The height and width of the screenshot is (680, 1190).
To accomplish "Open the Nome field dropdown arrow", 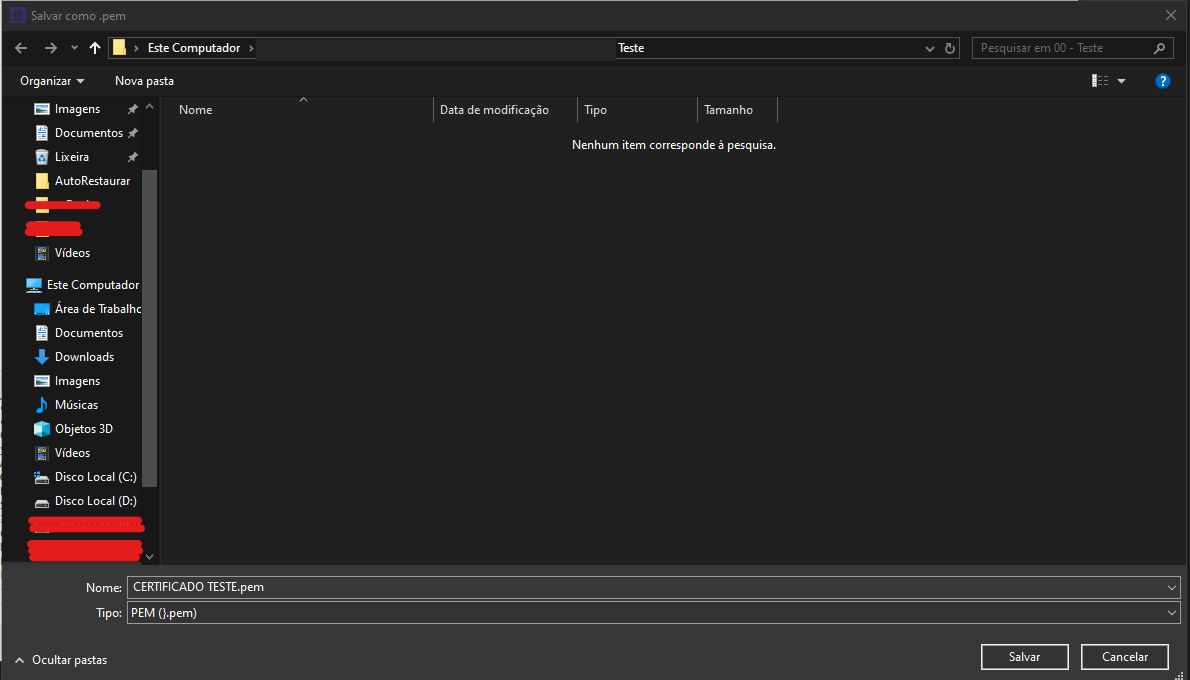I will (1174, 587).
